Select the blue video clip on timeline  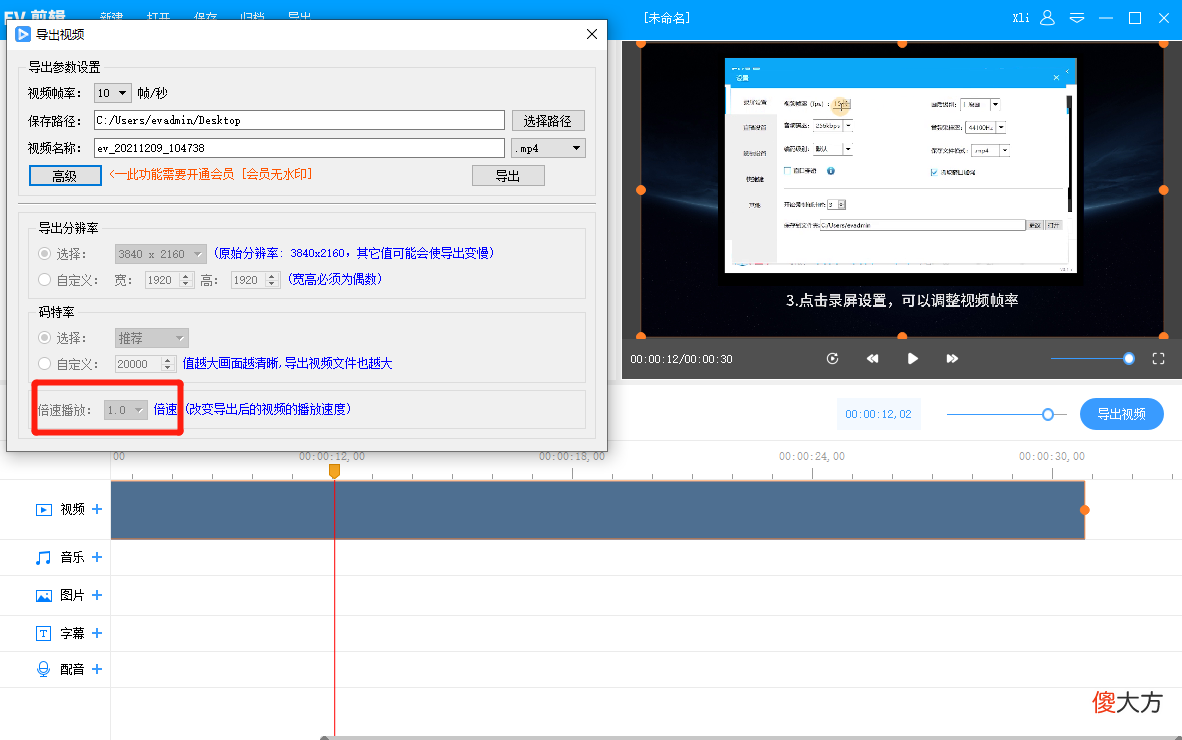tap(598, 510)
